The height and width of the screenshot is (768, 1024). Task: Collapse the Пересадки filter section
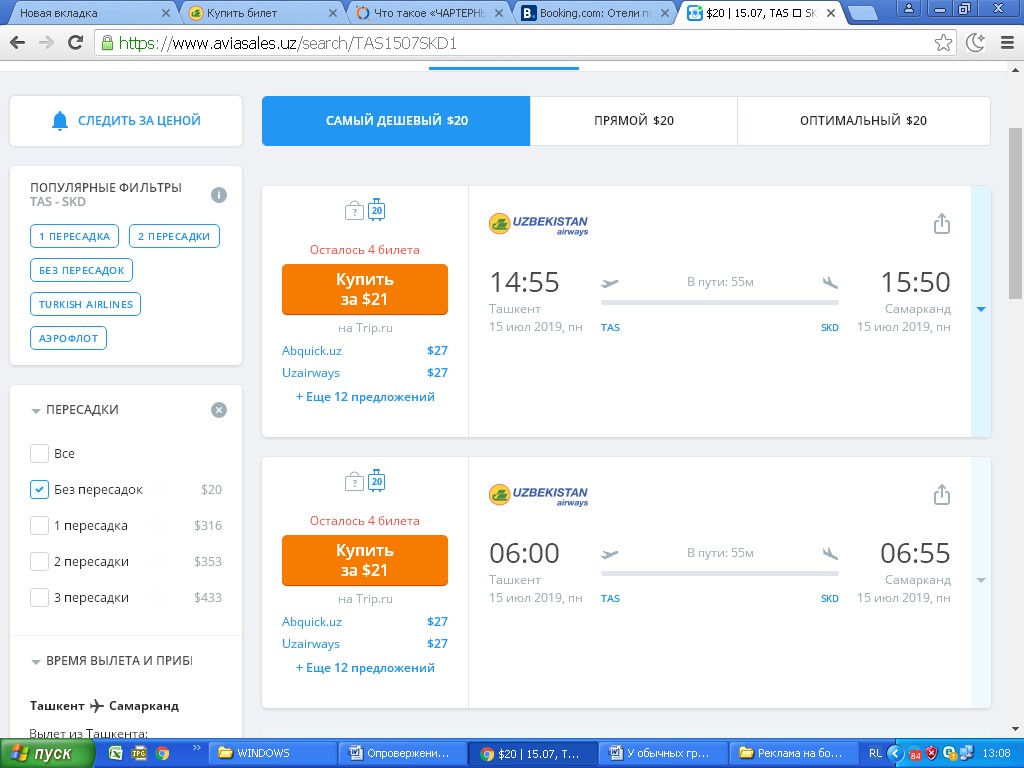[36, 411]
